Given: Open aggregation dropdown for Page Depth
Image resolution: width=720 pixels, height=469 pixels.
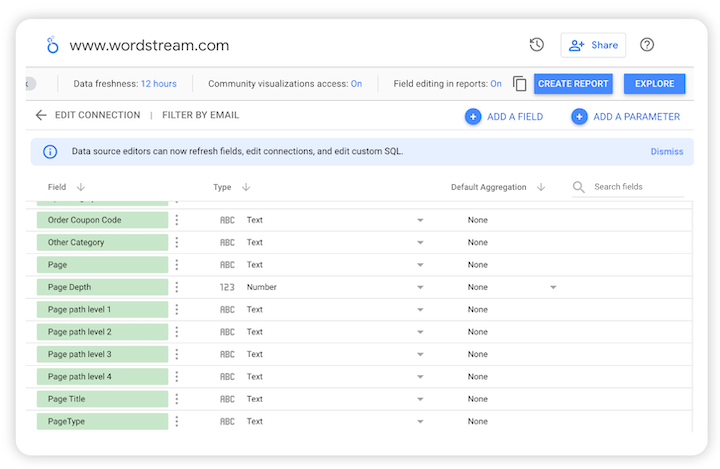Looking at the screenshot, I should click(x=553, y=287).
